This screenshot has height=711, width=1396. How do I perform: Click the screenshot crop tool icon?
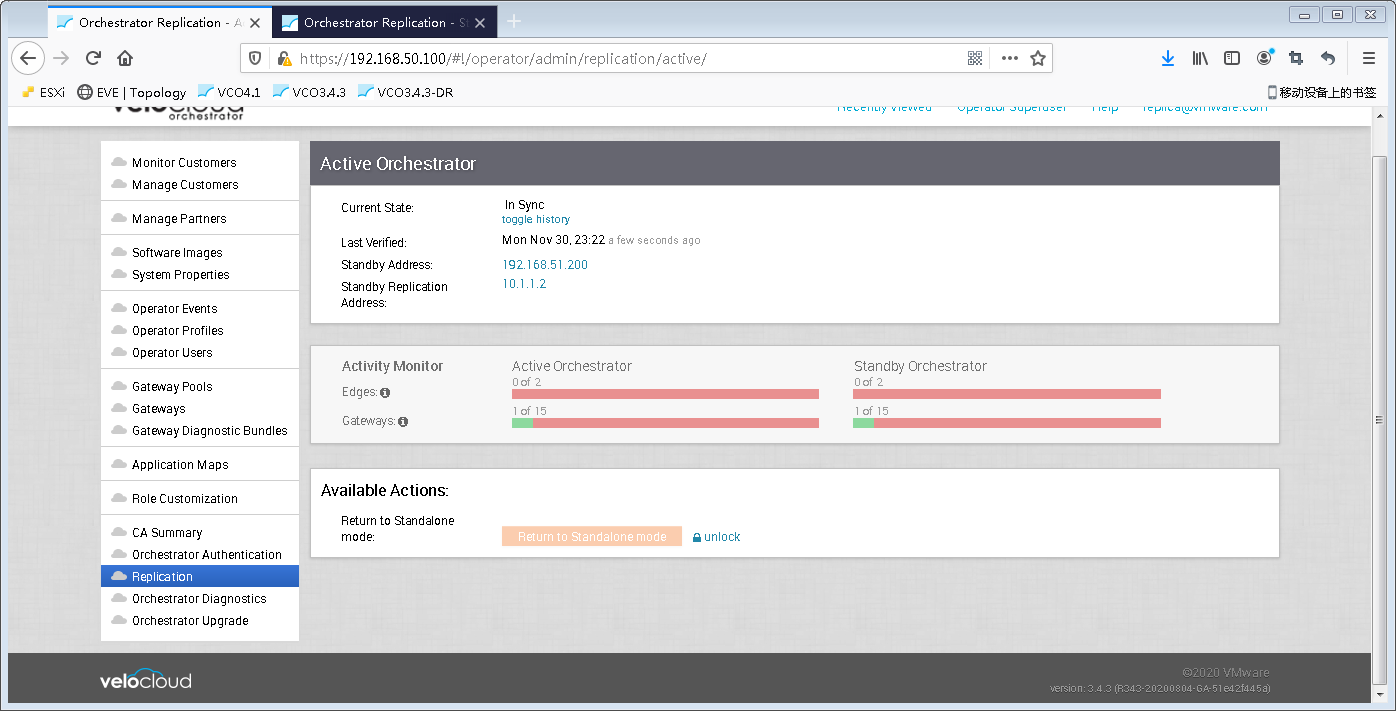tap(1296, 58)
